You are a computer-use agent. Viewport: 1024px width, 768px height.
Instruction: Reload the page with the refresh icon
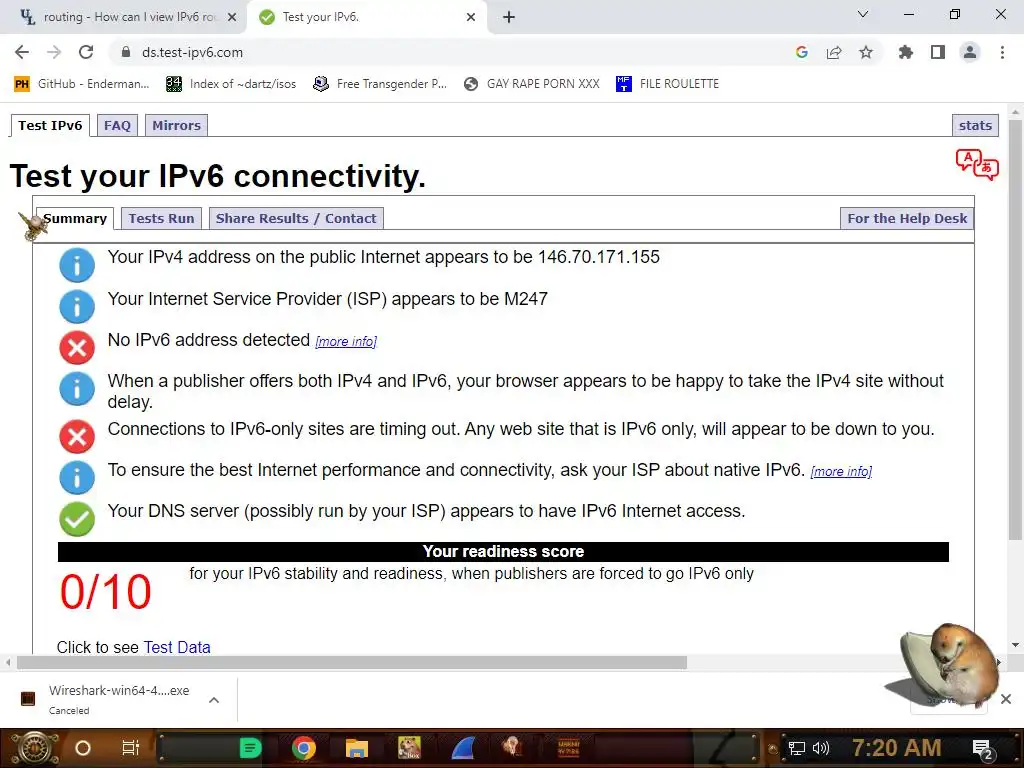pyautogui.click(x=86, y=52)
